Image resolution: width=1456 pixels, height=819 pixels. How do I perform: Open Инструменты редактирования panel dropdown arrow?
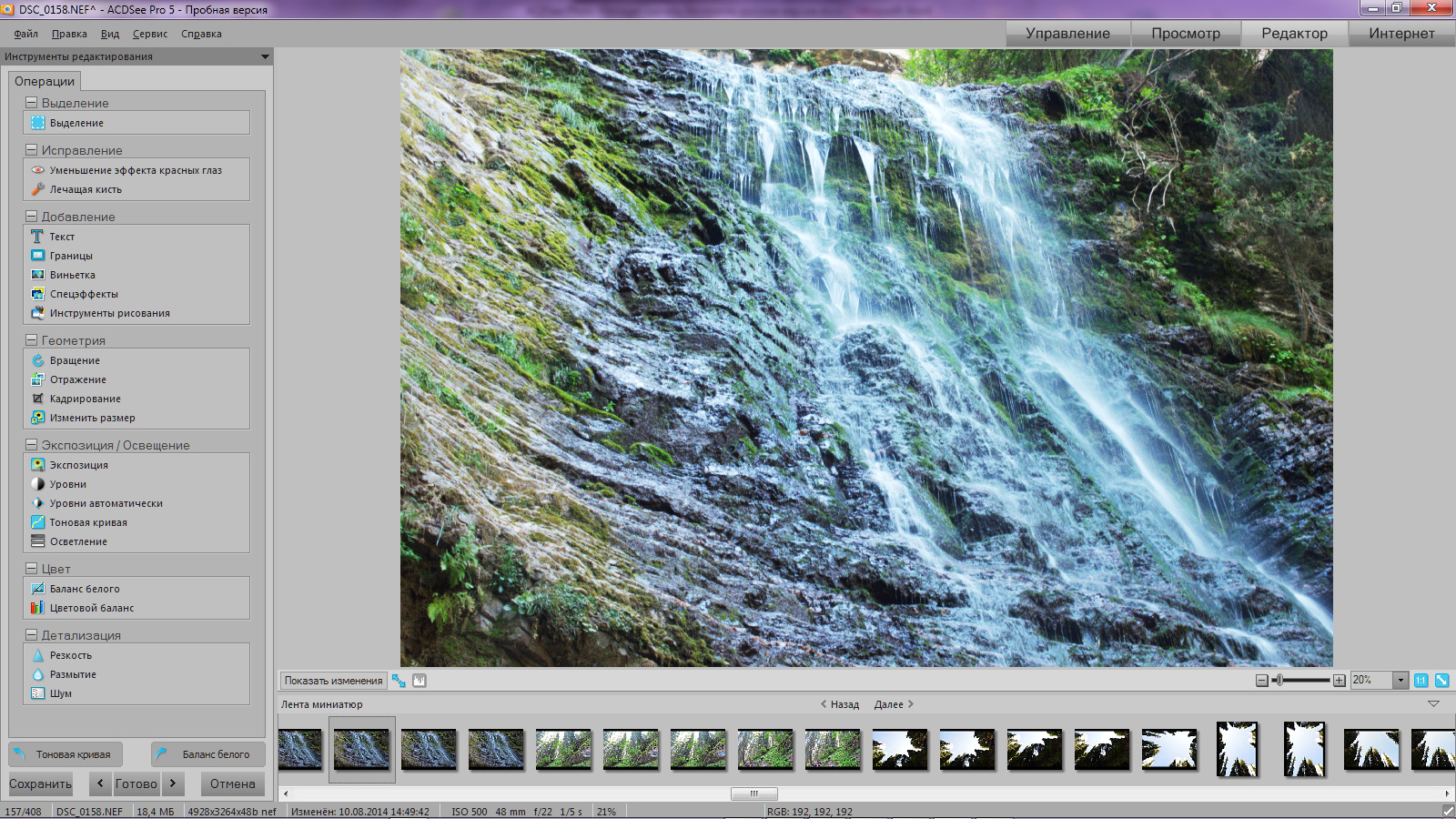click(265, 56)
